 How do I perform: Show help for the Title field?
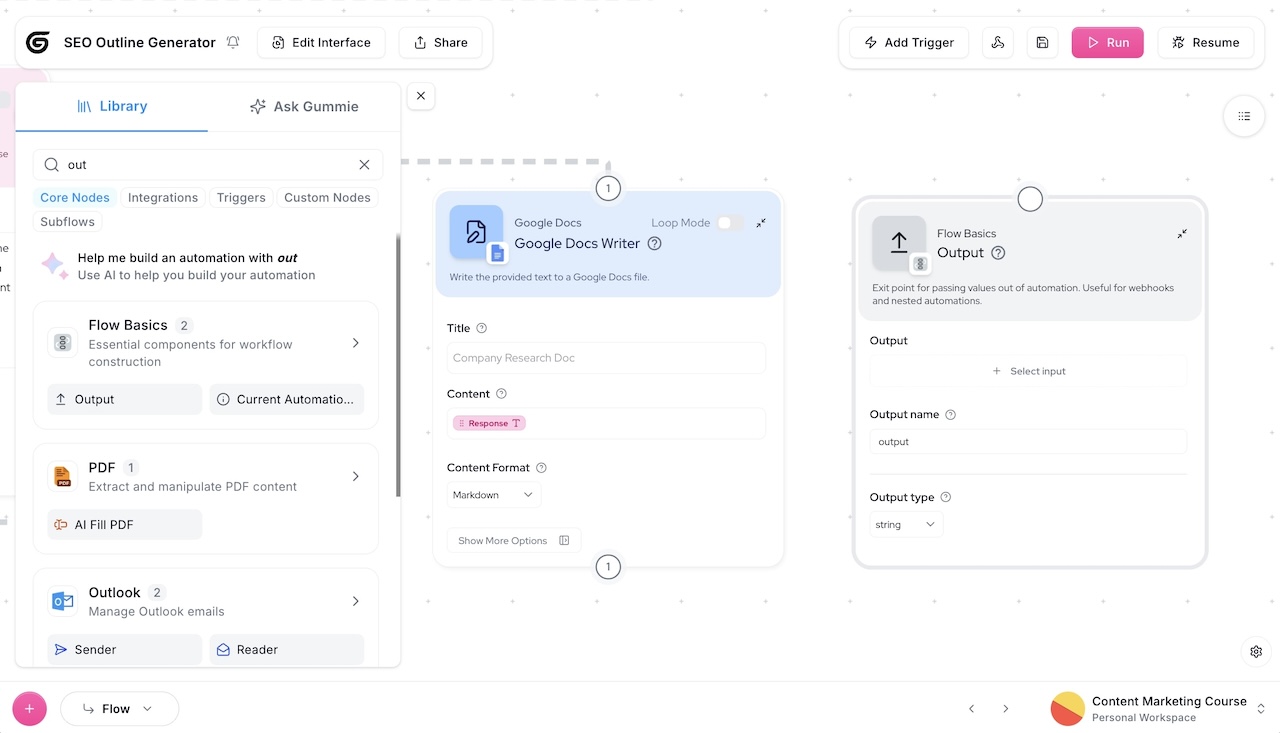pos(482,328)
